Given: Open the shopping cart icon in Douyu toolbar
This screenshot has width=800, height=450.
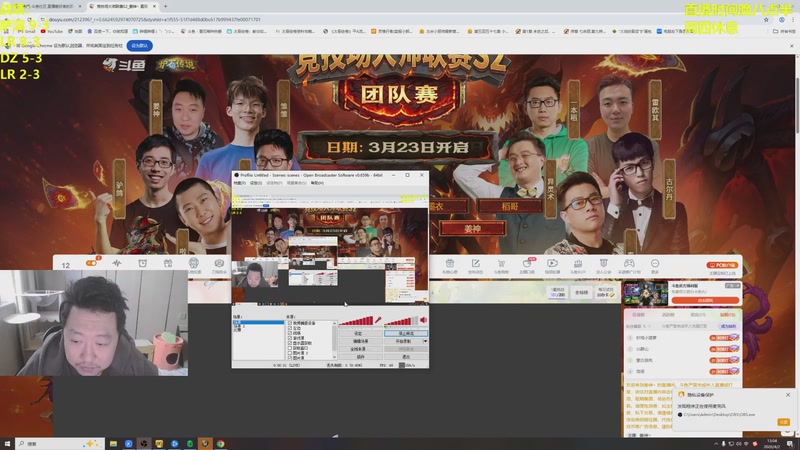Looking at the screenshot, I should pos(501,264).
